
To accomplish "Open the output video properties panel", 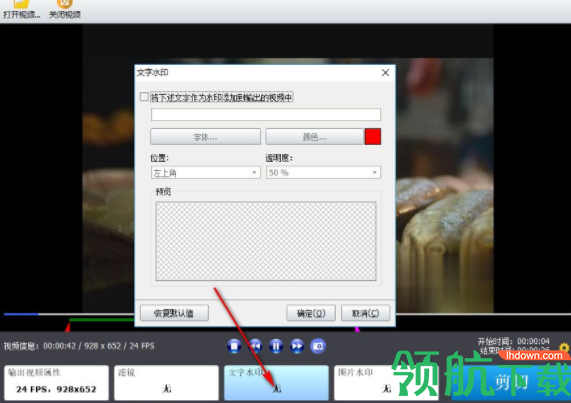I will coord(56,383).
